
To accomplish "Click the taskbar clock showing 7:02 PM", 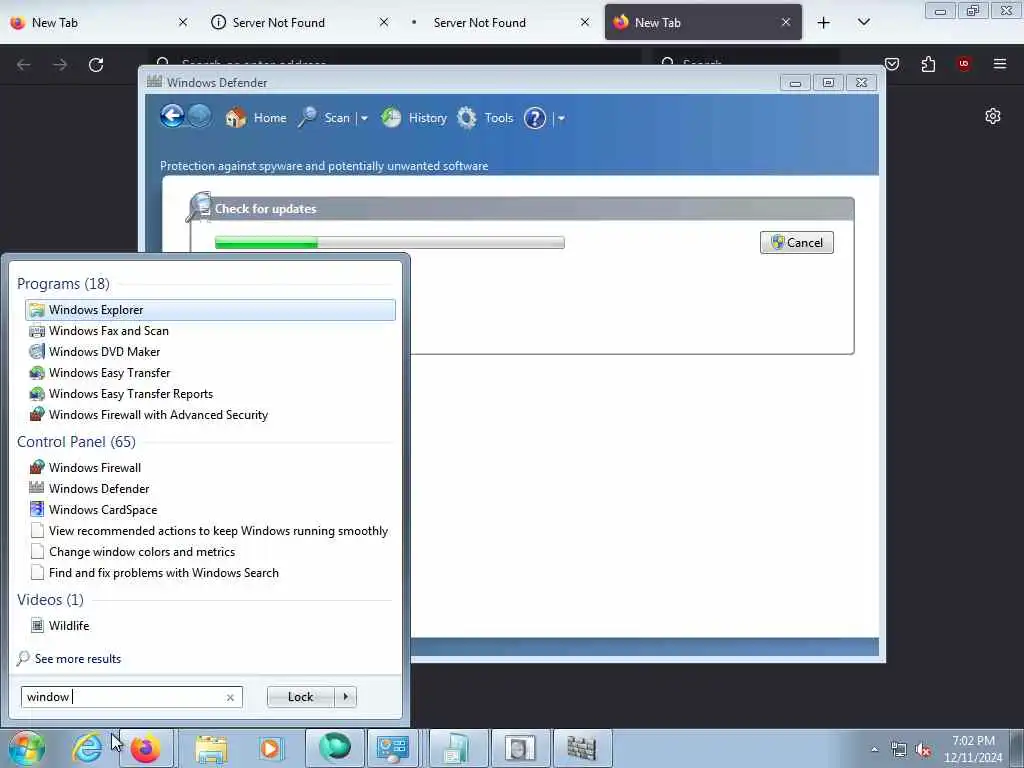I will tap(973, 749).
